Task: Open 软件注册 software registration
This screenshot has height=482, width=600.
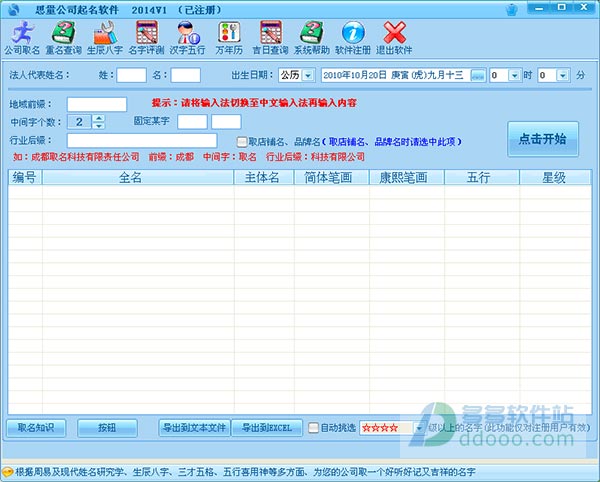Action: (353, 37)
